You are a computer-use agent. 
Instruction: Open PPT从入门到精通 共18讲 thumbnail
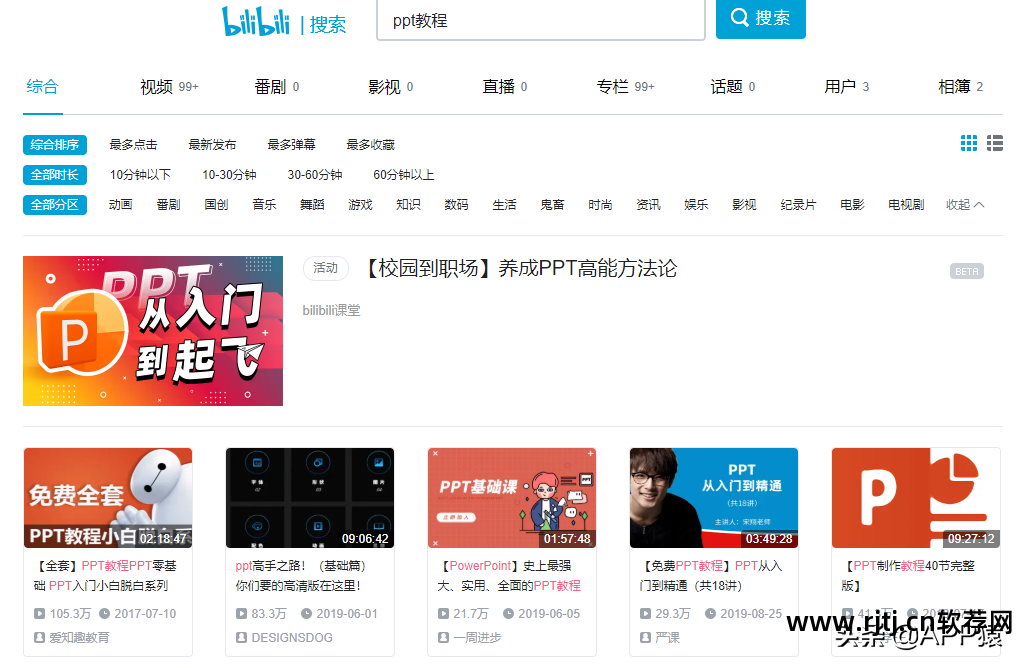714,498
